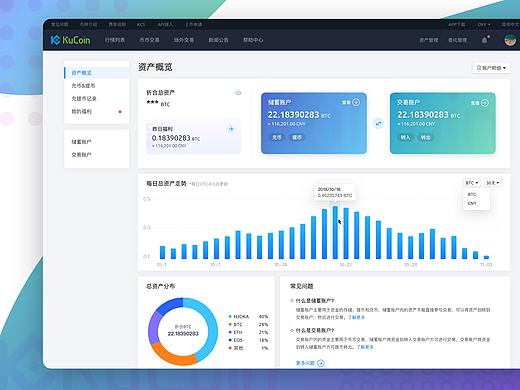Screen dimensions: 520x390
Task: Click the first chart bar above 10-1
Action: [162, 252]
